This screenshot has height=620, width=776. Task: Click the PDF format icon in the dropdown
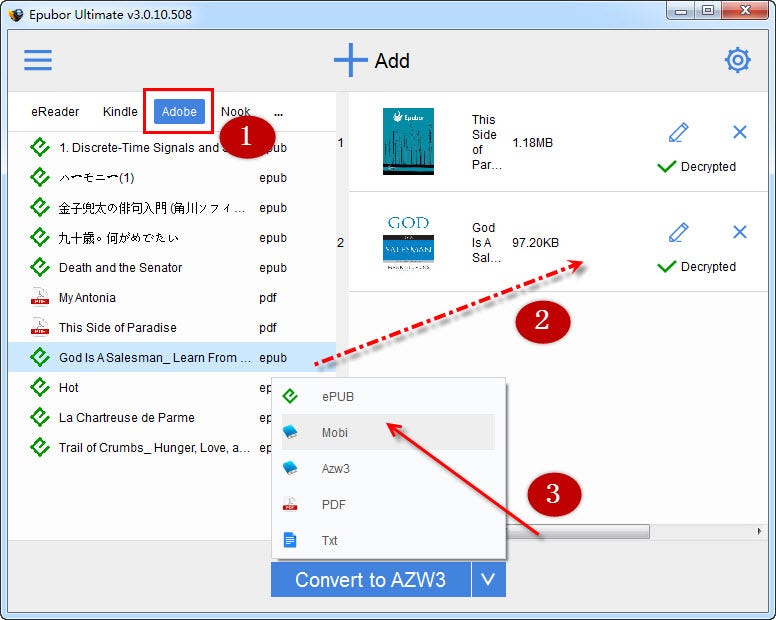290,504
